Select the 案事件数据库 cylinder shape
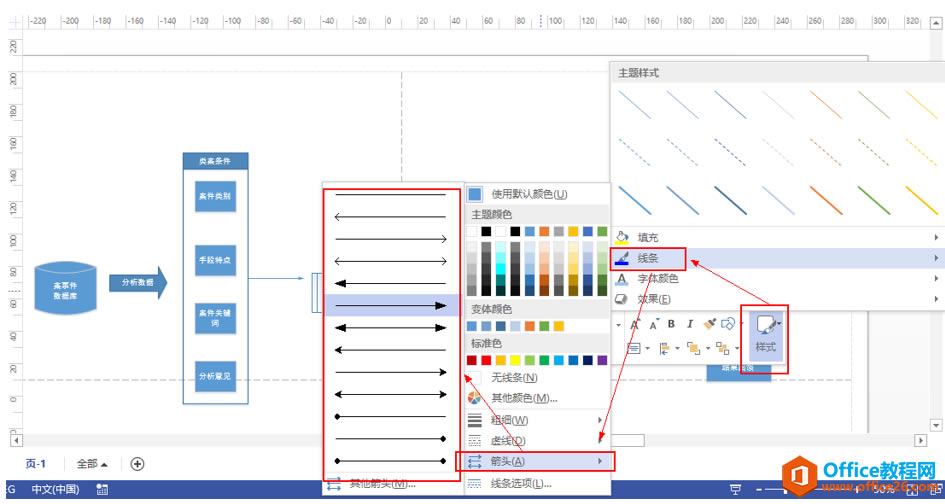Image resolution: width=945 pixels, height=504 pixels. tap(65, 288)
